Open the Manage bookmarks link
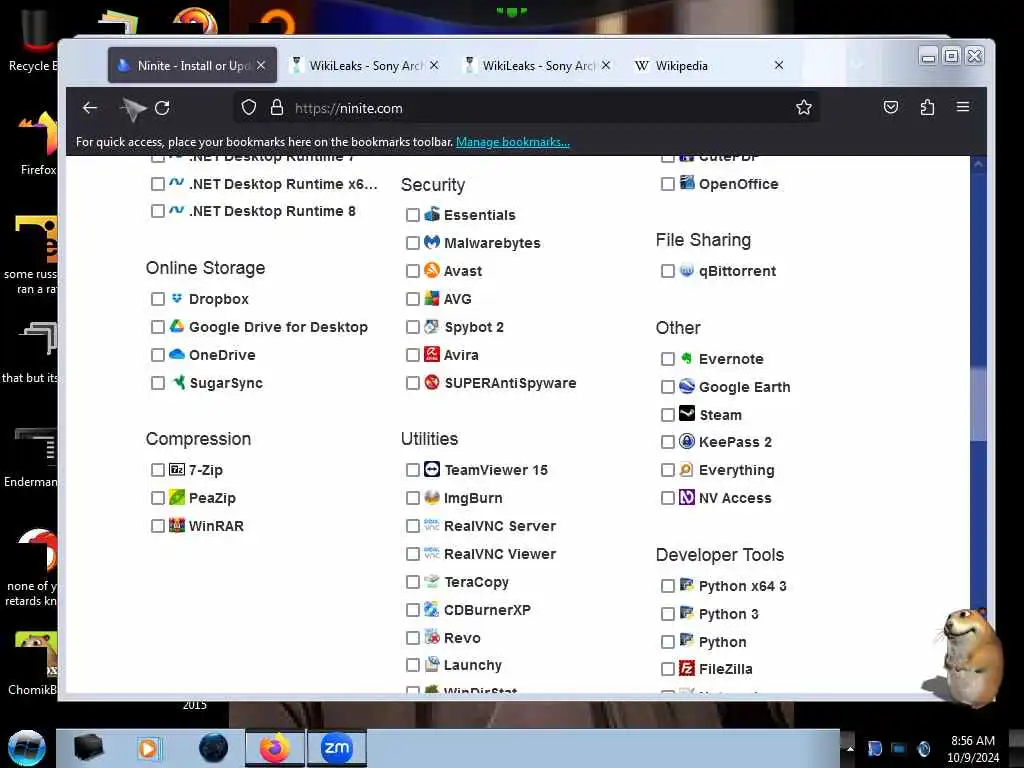The image size is (1024, 768). coord(513,142)
